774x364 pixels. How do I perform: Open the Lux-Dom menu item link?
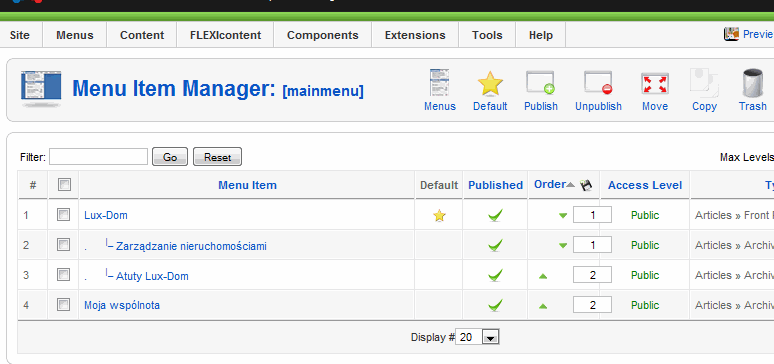106,215
